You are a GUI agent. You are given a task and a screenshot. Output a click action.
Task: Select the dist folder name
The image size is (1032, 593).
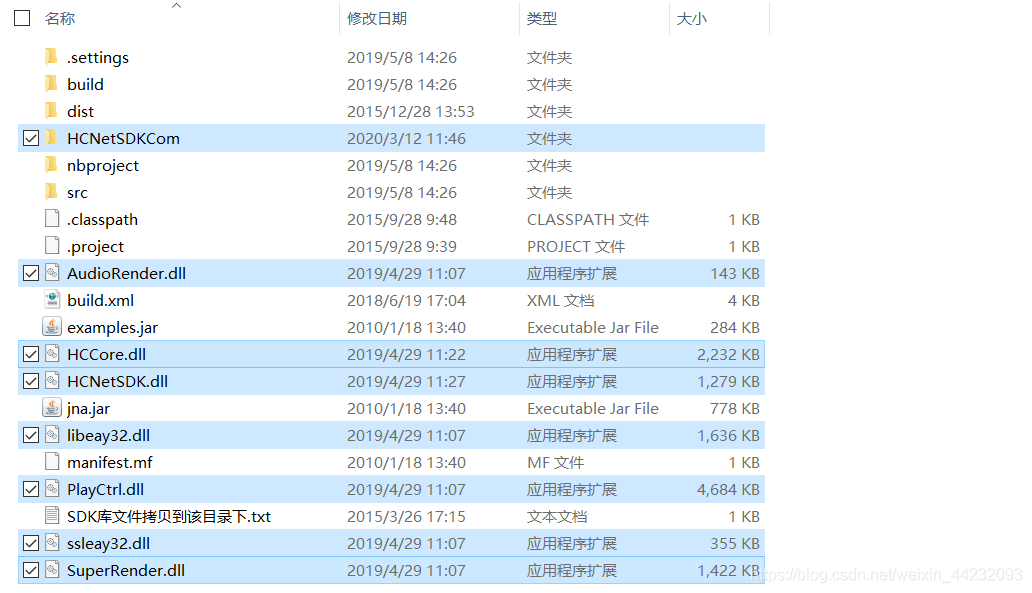[x=80, y=111]
